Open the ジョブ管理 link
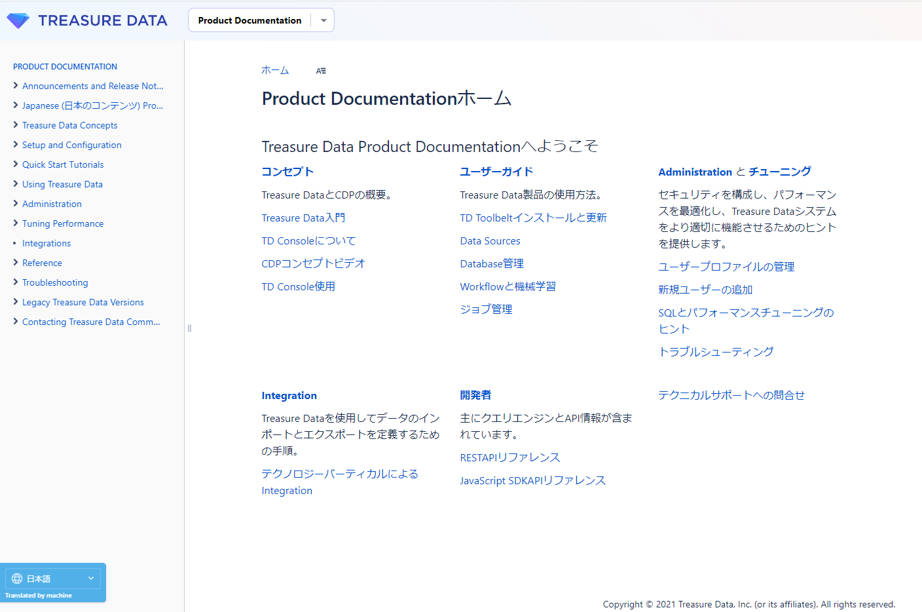This screenshot has width=922, height=612. [486, 309]
